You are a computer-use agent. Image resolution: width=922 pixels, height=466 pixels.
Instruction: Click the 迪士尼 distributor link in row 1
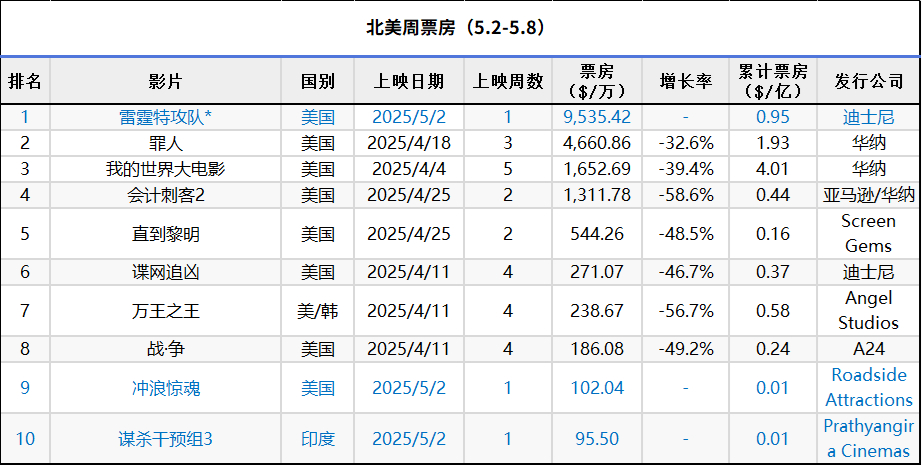click(868, 117)
